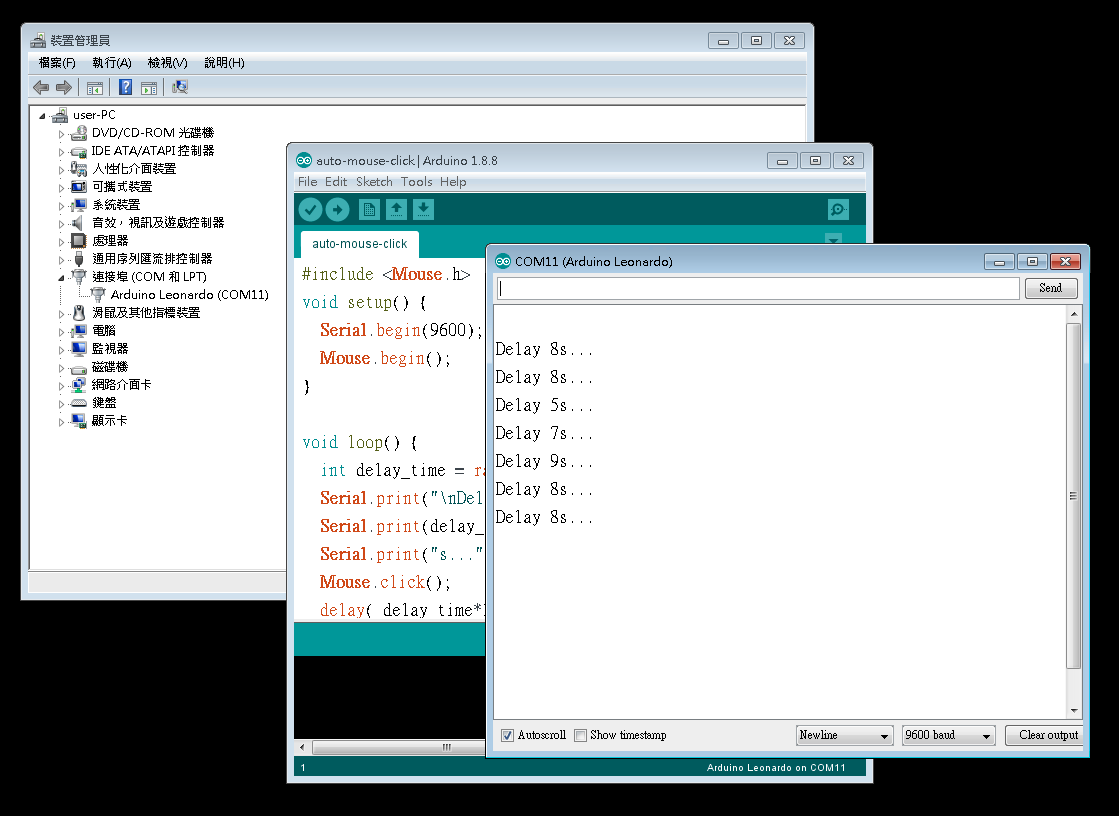The width and height of the screenshot is (1119, 816).
Task: Click the 'Delay 5s...' output line
Action: pyautogui.click(x=544, y=406)
